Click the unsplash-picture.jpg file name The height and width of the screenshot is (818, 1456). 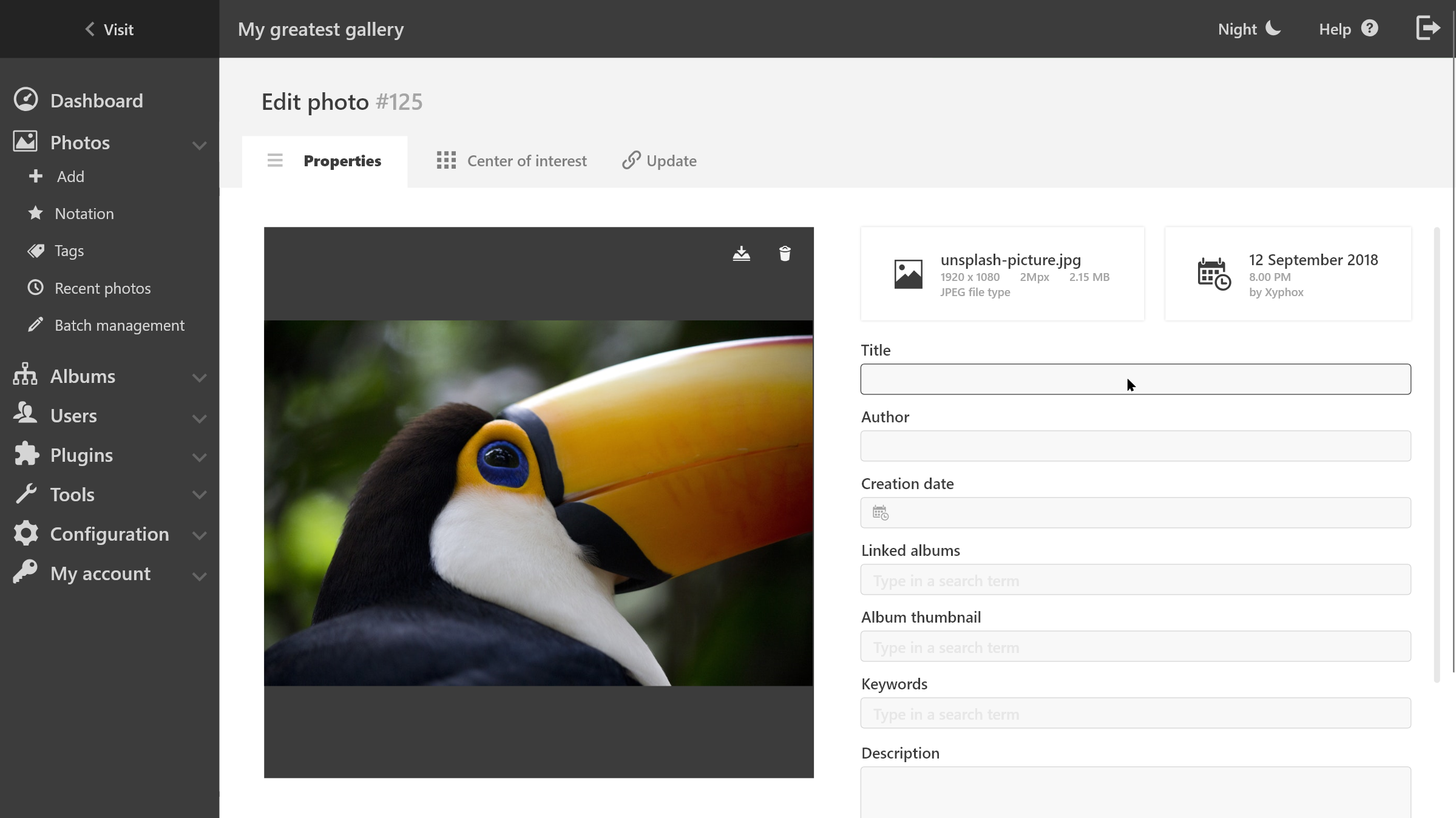[x=1011, y=260]
